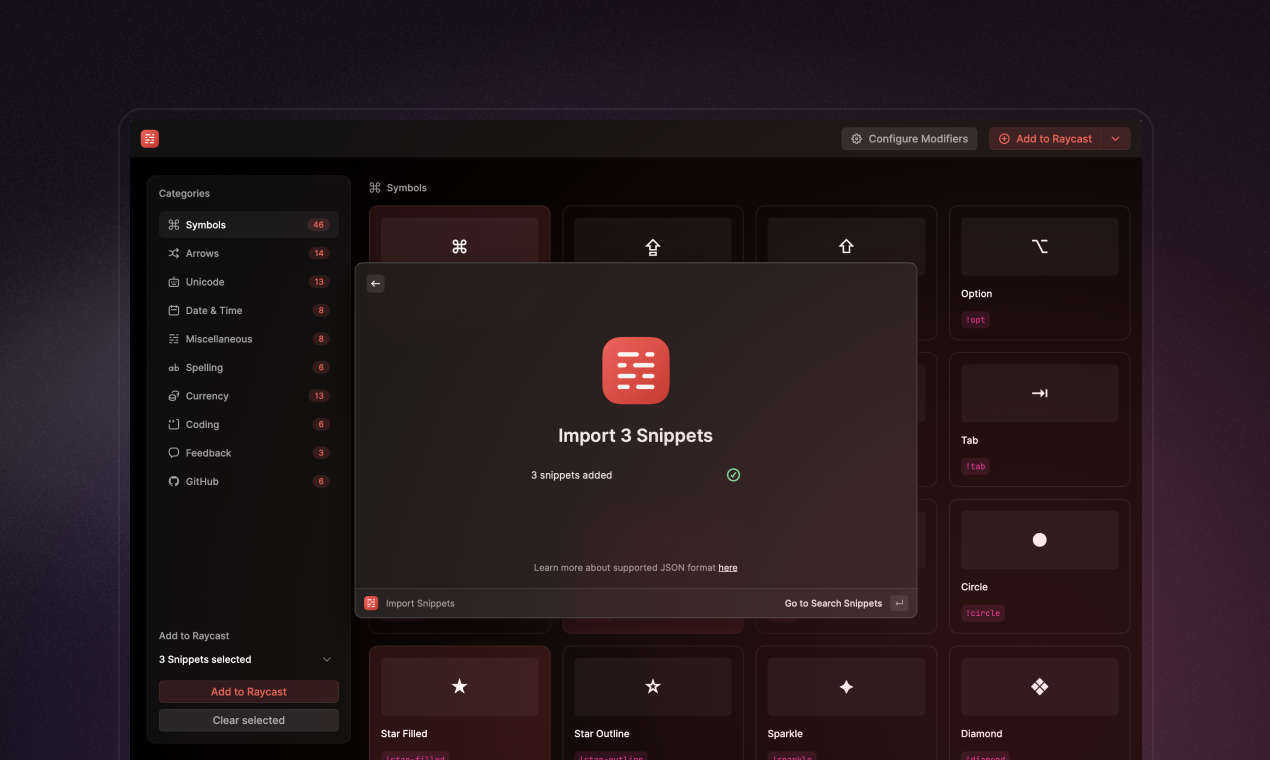Select the Arrows category
The width and height of the screenshot is (1270, 760).
click(x=248, y=254)
